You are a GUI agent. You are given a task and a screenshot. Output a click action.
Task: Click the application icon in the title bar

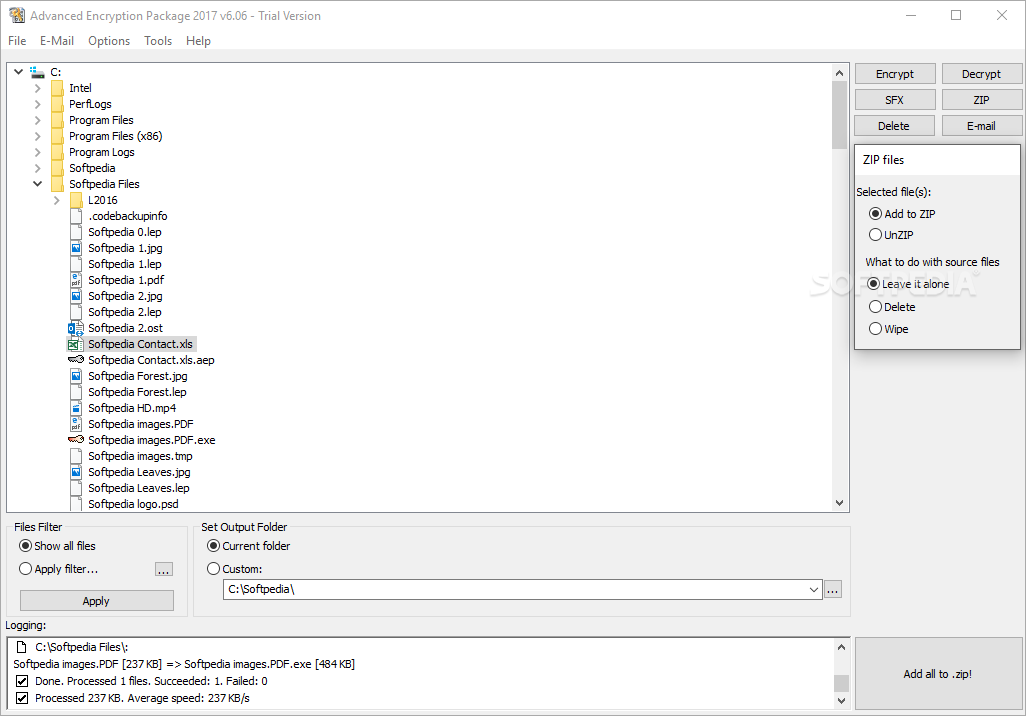pos(17,15)
